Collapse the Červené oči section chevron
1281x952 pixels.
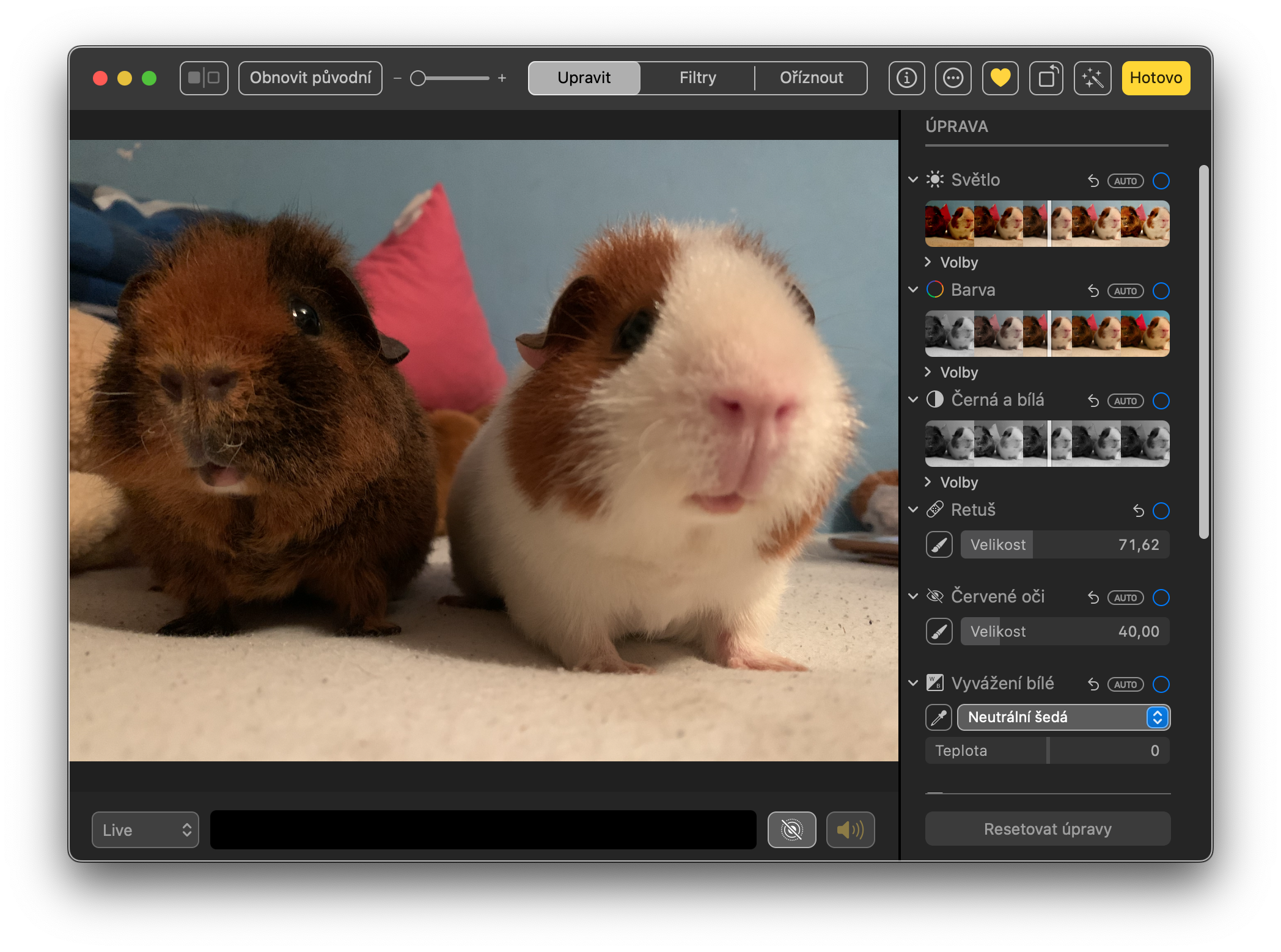pyautogui.click(x=913, y=596)
